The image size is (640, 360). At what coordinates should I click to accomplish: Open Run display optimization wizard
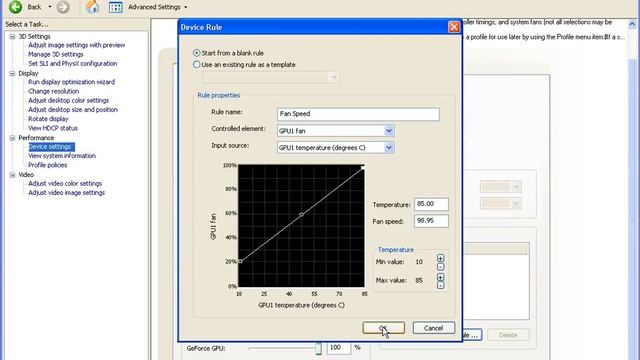[71, 82]
